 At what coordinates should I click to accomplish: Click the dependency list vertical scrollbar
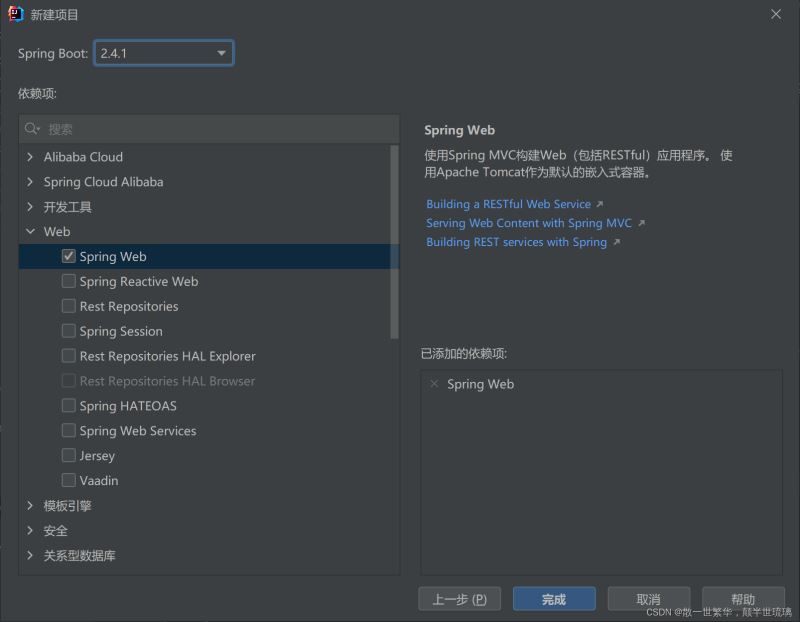394,240
